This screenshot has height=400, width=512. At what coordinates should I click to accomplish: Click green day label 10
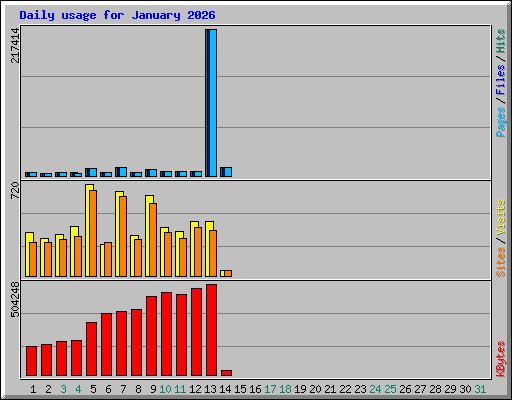[165, 389]
